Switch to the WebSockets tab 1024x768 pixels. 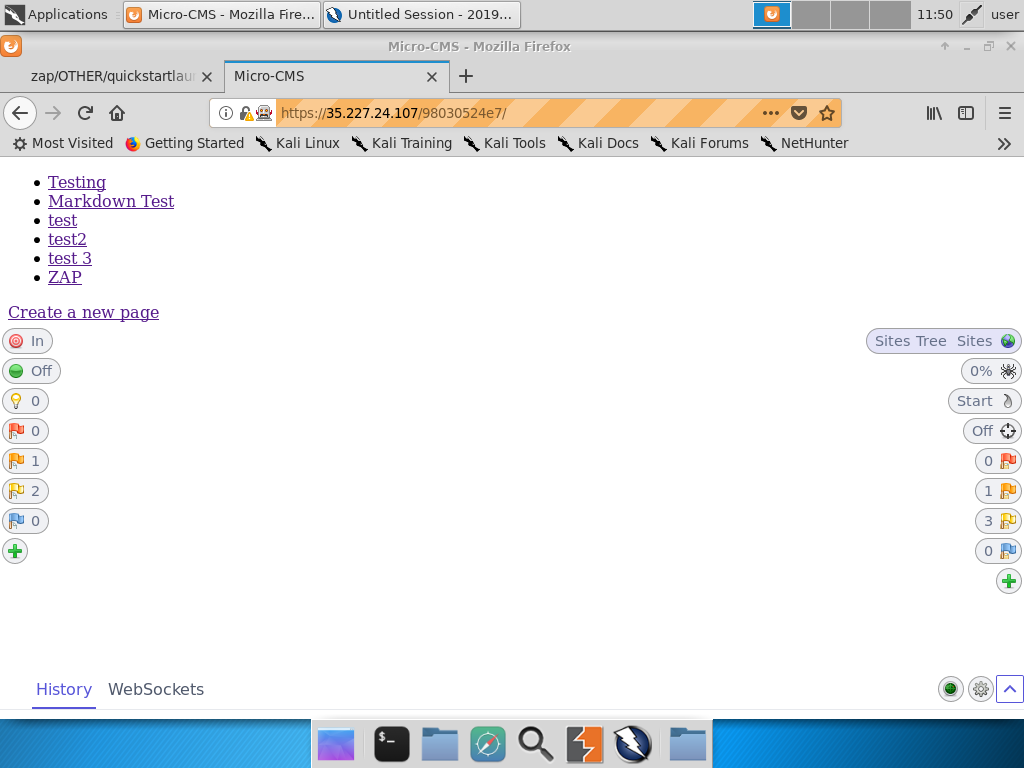click(156, 690)
